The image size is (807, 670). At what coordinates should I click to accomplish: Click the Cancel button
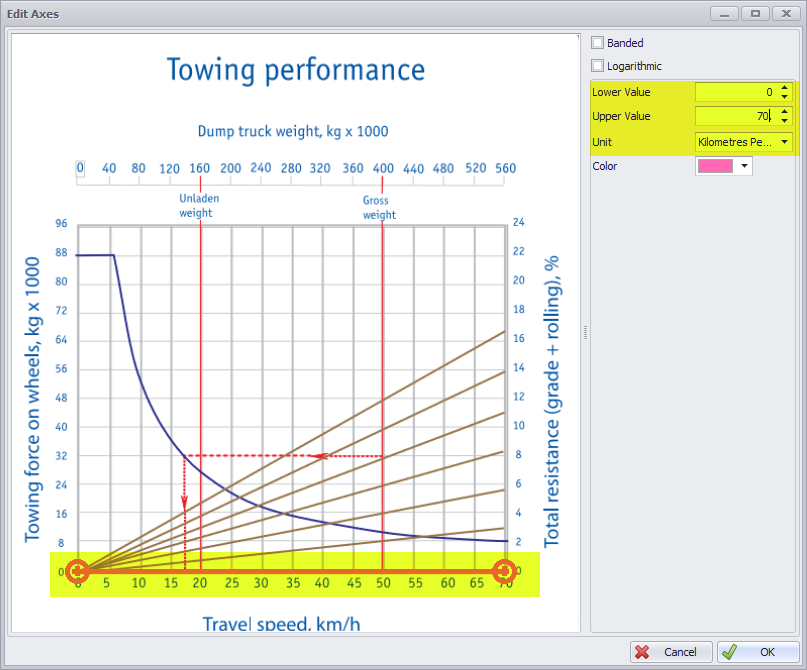pyautogui.click(x=671, y=652)
